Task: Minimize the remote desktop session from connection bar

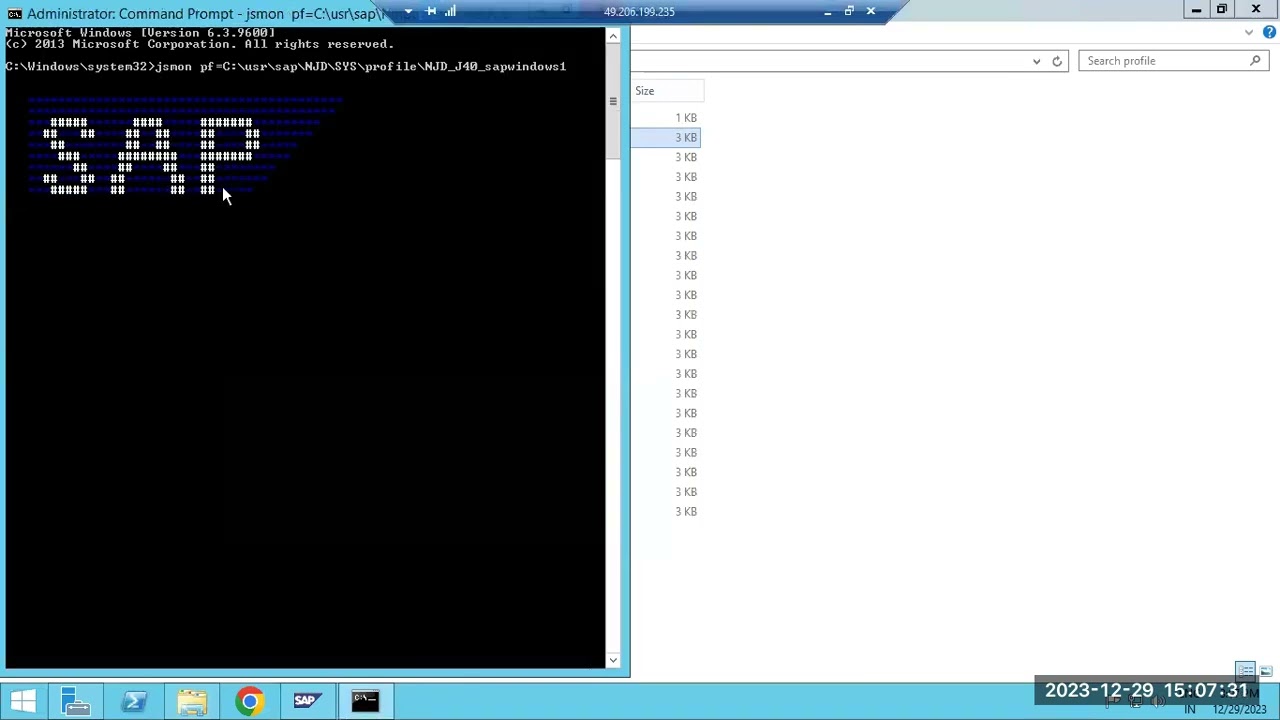Action: [827, 11]
